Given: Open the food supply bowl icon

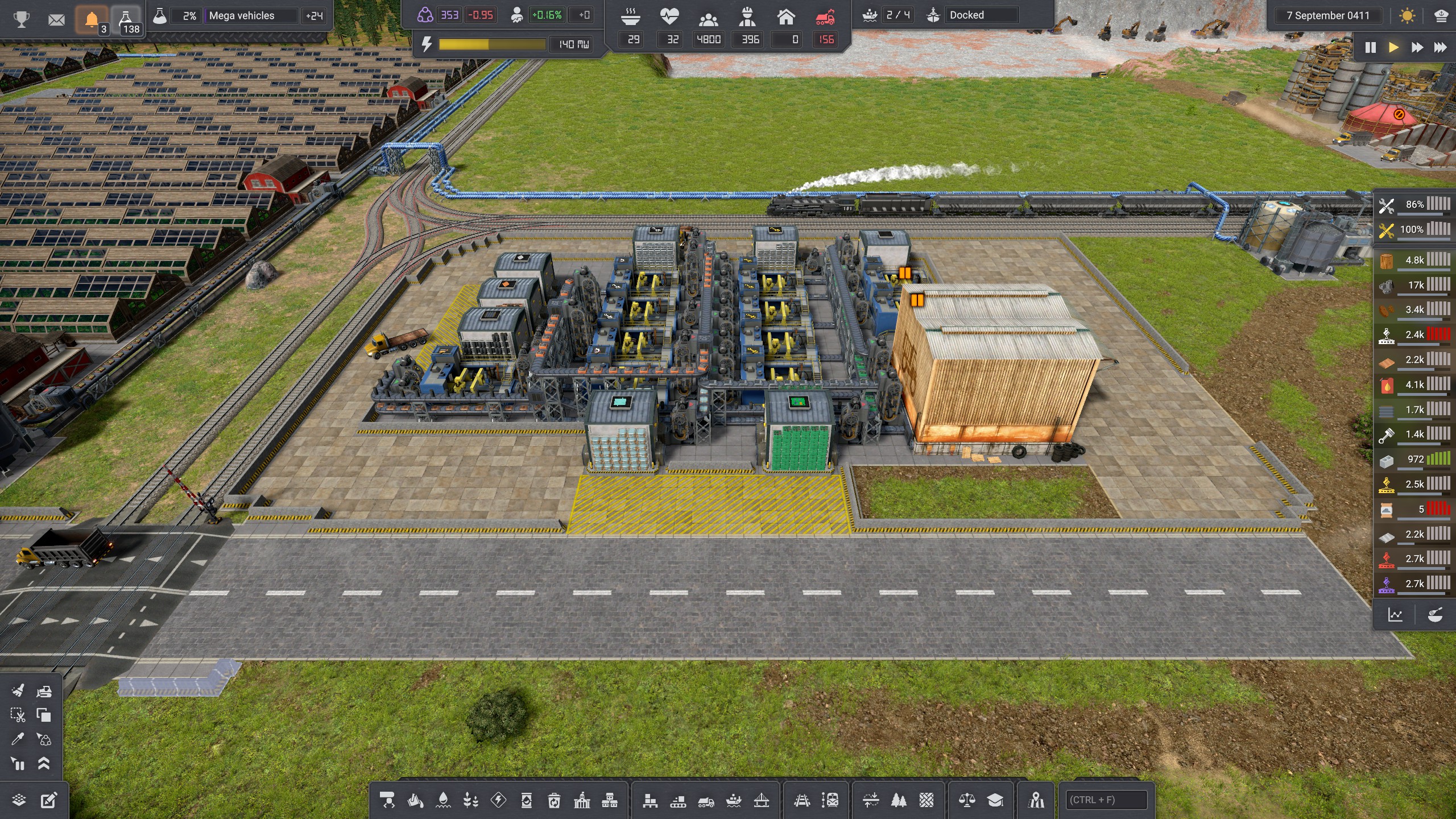Looking at the screenshot, I should tap(630, 16).
